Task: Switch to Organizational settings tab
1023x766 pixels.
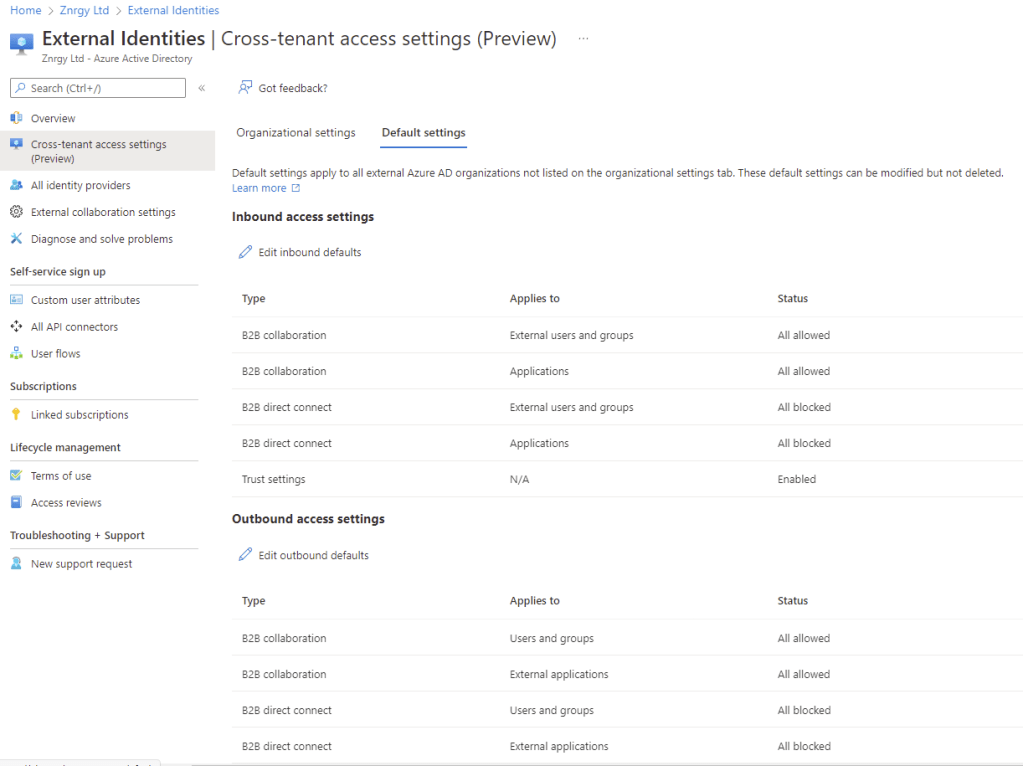Action: tap(295, 133)
